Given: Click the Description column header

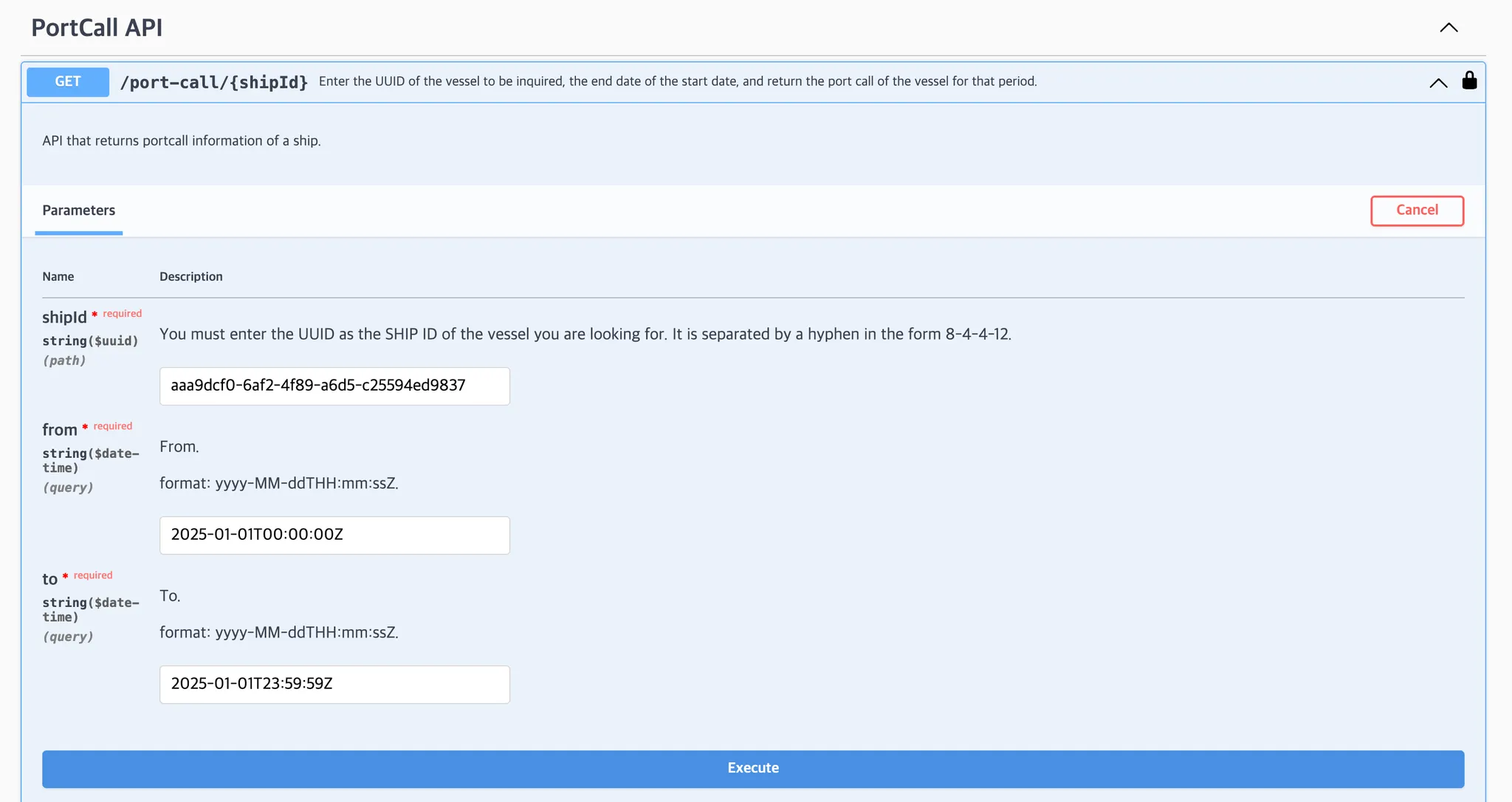Looking at the screenshot, I should pos(190,276).
